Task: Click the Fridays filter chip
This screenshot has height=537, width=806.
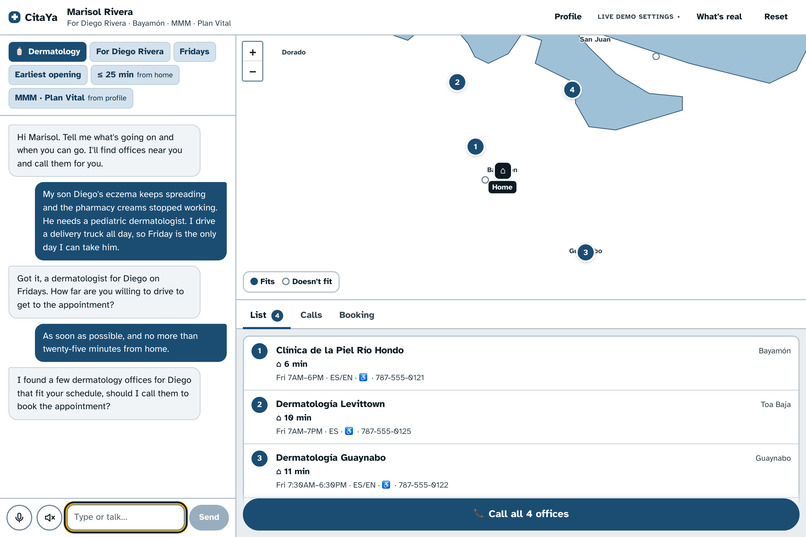Action: coord(194,51)
